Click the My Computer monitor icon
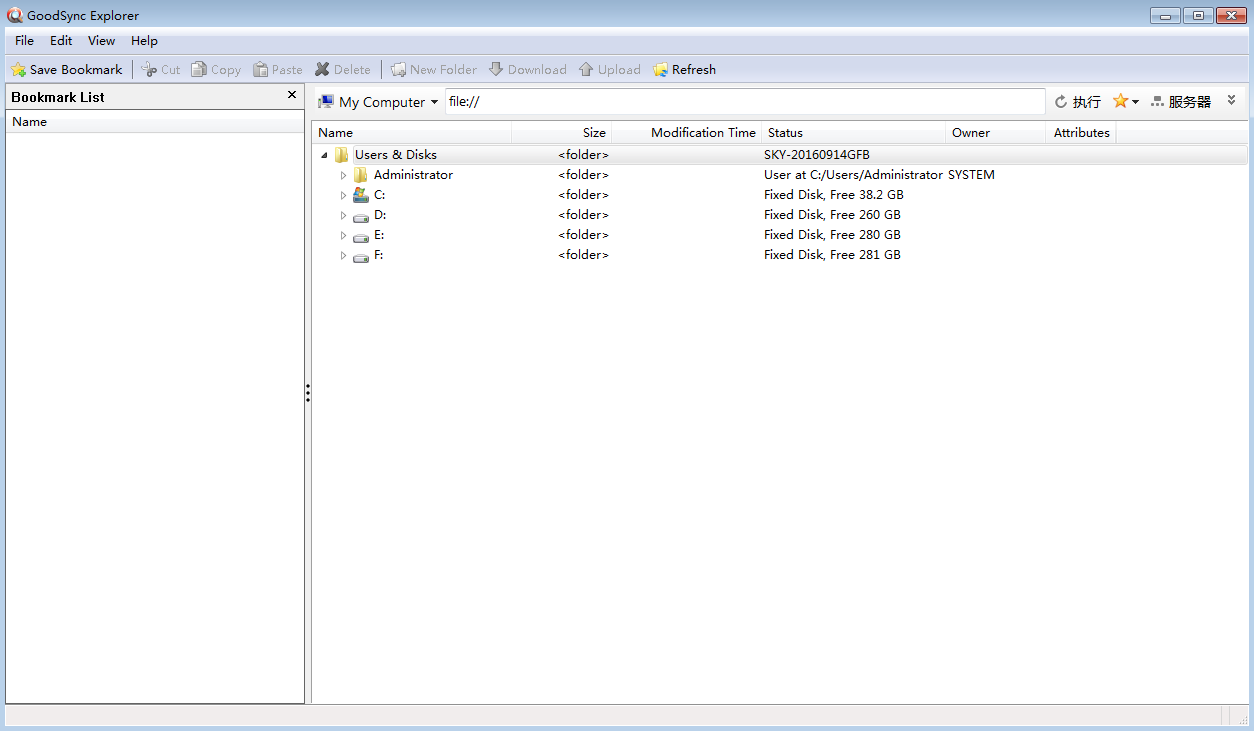The image size is (1254, 731). tap(326, 102)
